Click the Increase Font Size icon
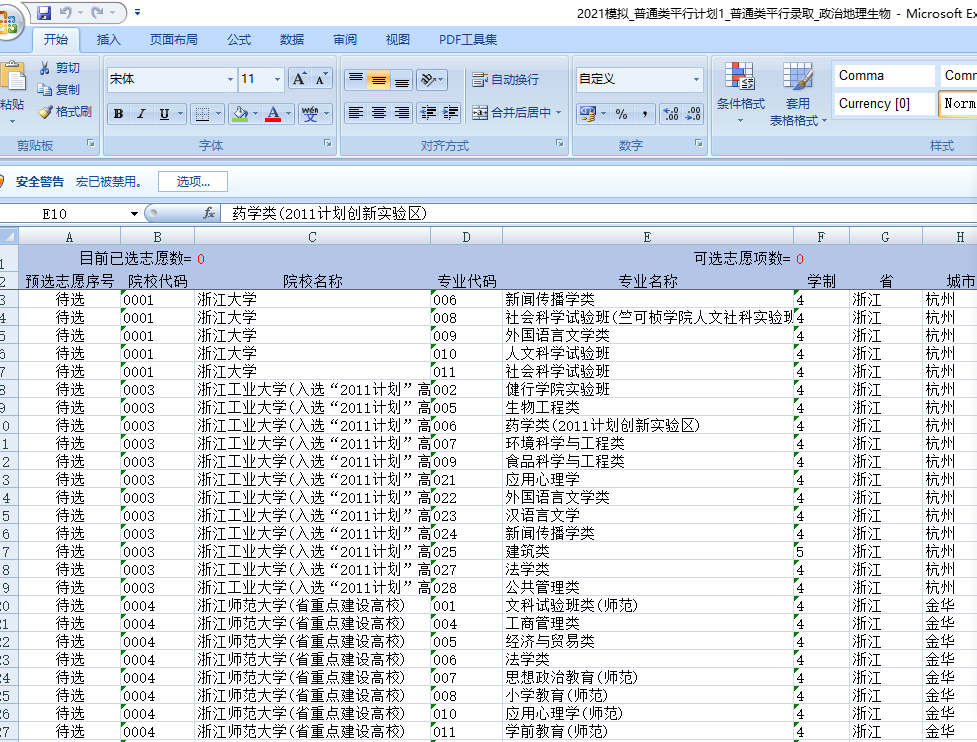The width and height of the screenshot is (977, 742). click(299, 79)
